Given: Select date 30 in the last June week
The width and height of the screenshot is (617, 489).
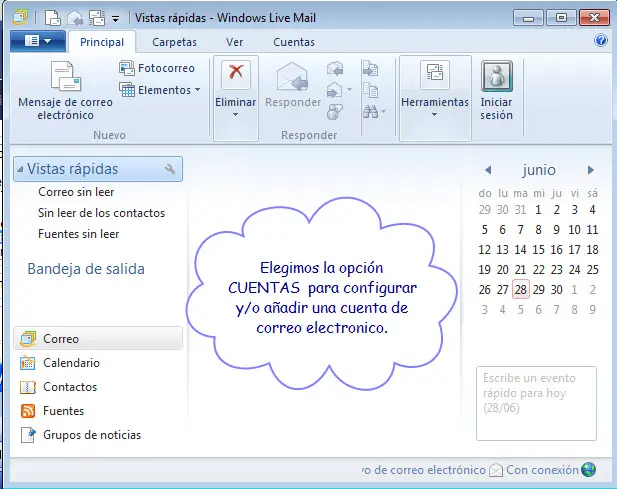Looking at the screenshot, I should [556, 290].
